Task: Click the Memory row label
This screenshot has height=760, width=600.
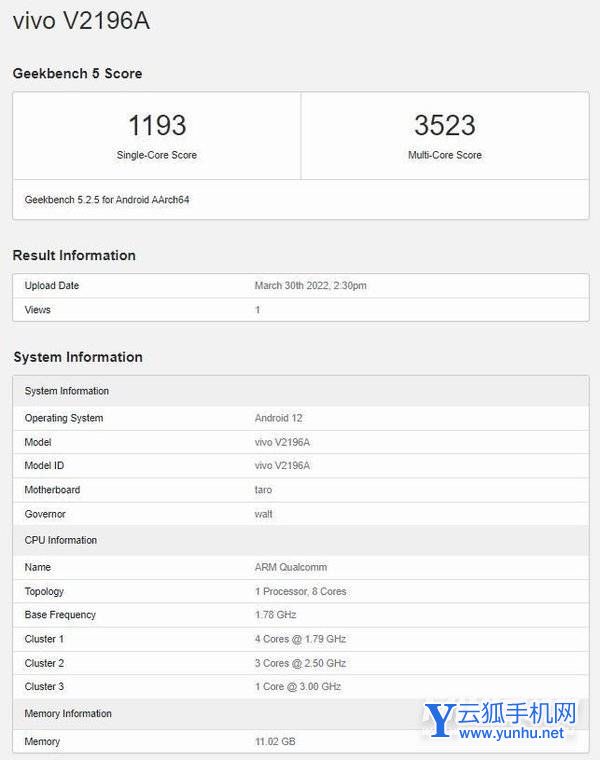Action: 42,742
